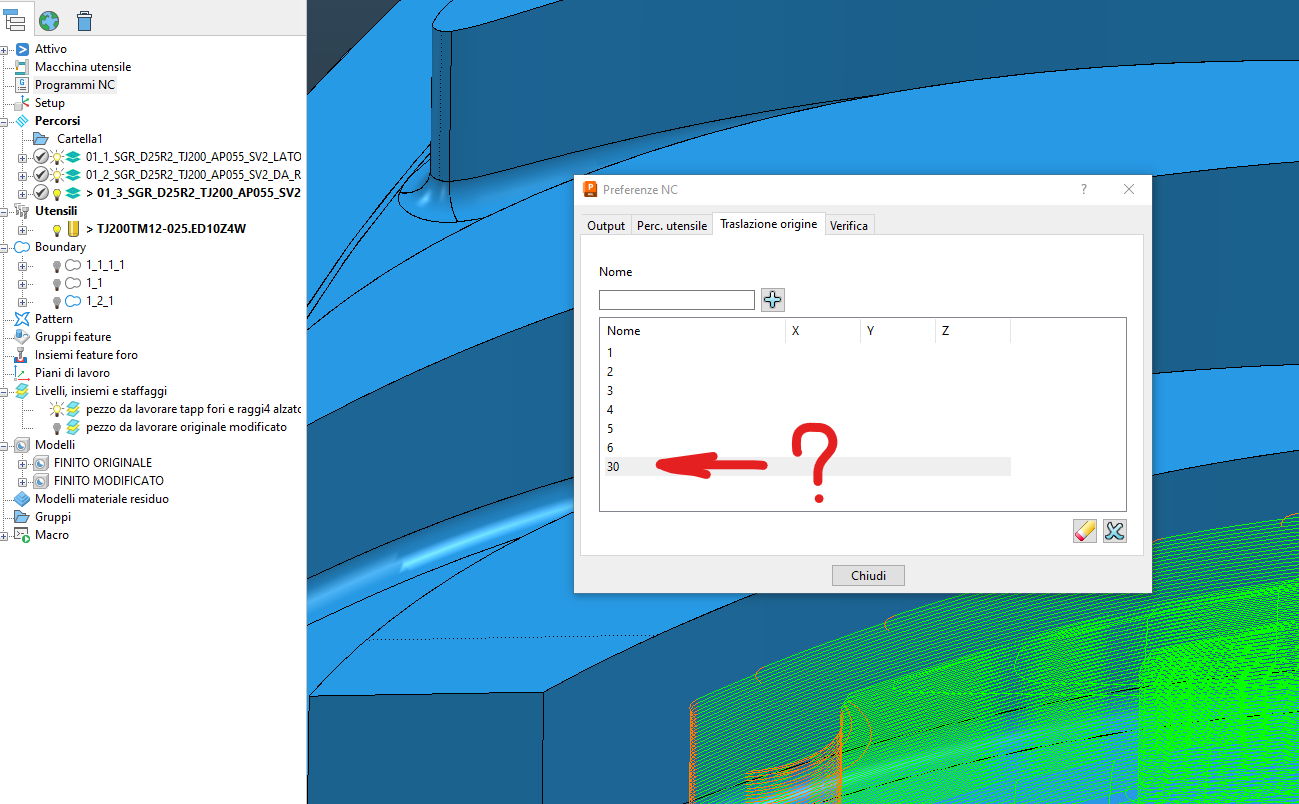
Task: Click the Piani di lavoro axes icon
Action: coord(22,373)
